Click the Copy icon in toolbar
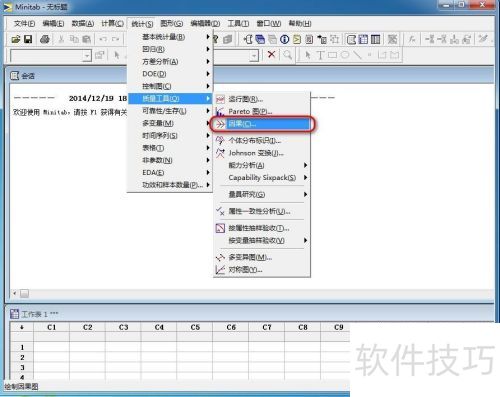500x397 pixels. click(x=74, y=39)
